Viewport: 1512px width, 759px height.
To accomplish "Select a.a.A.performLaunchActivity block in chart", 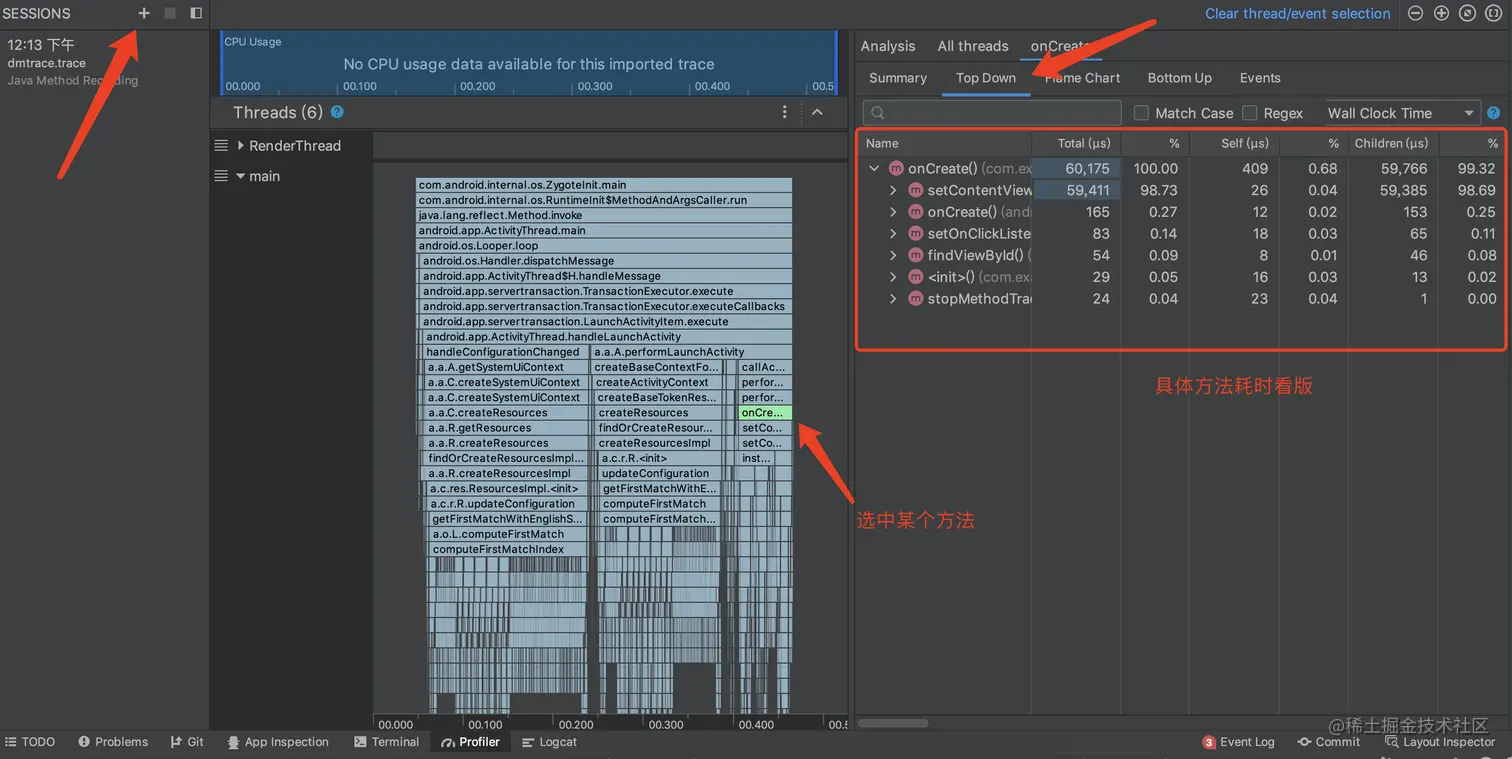I will tap(691, 352).
